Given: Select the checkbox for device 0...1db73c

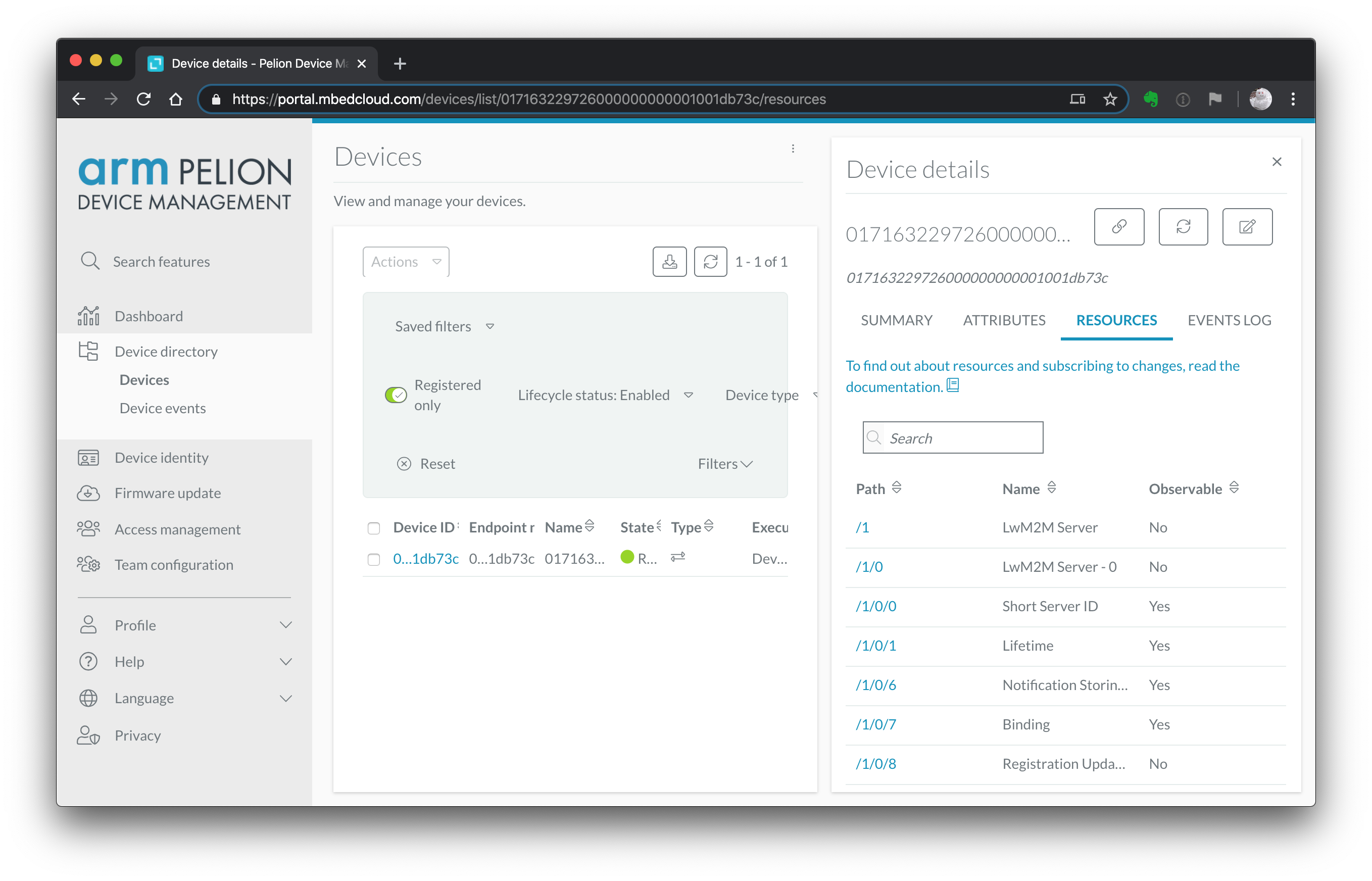Looking at the screenshot, I should (x=373, y=560).
